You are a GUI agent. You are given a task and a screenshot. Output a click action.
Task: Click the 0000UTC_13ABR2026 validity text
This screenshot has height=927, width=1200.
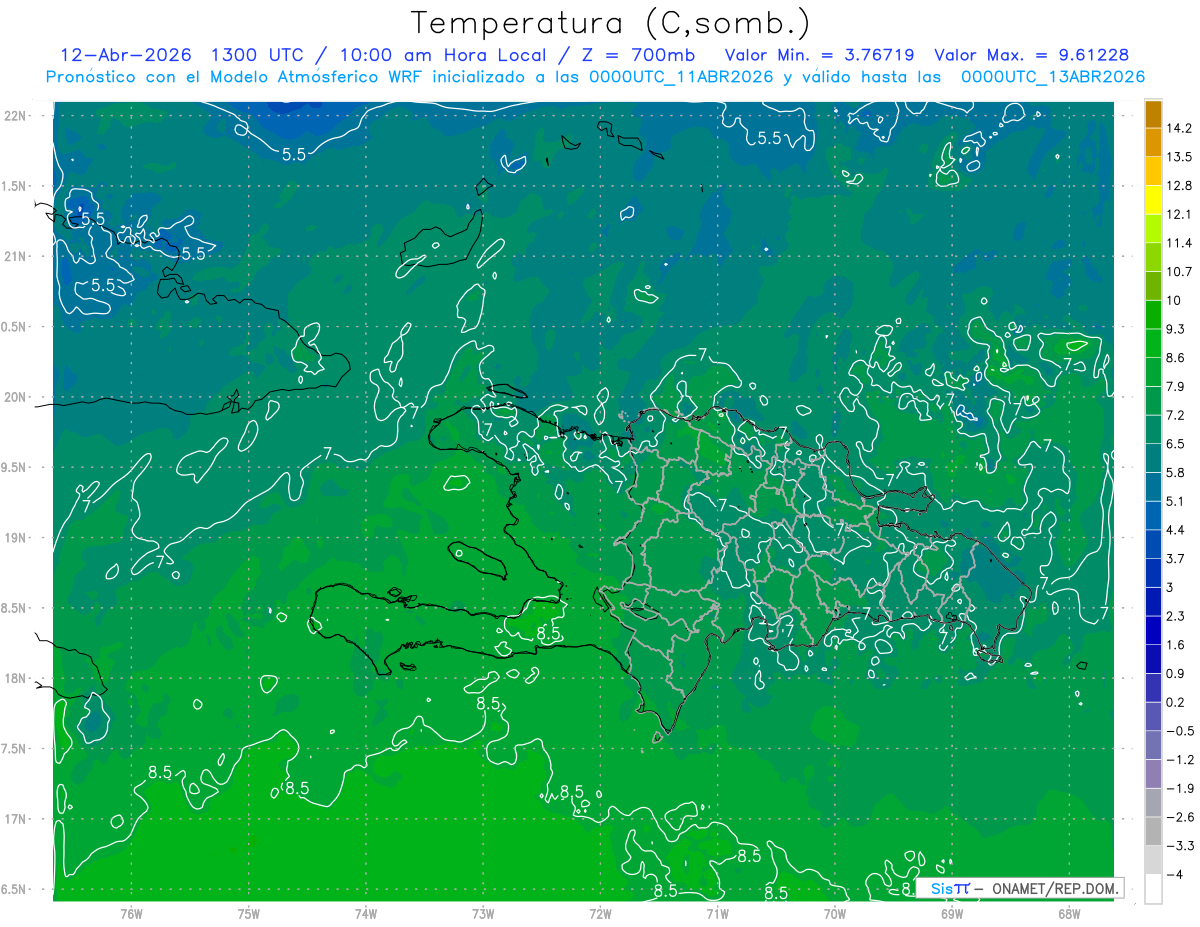point(1053,77)
